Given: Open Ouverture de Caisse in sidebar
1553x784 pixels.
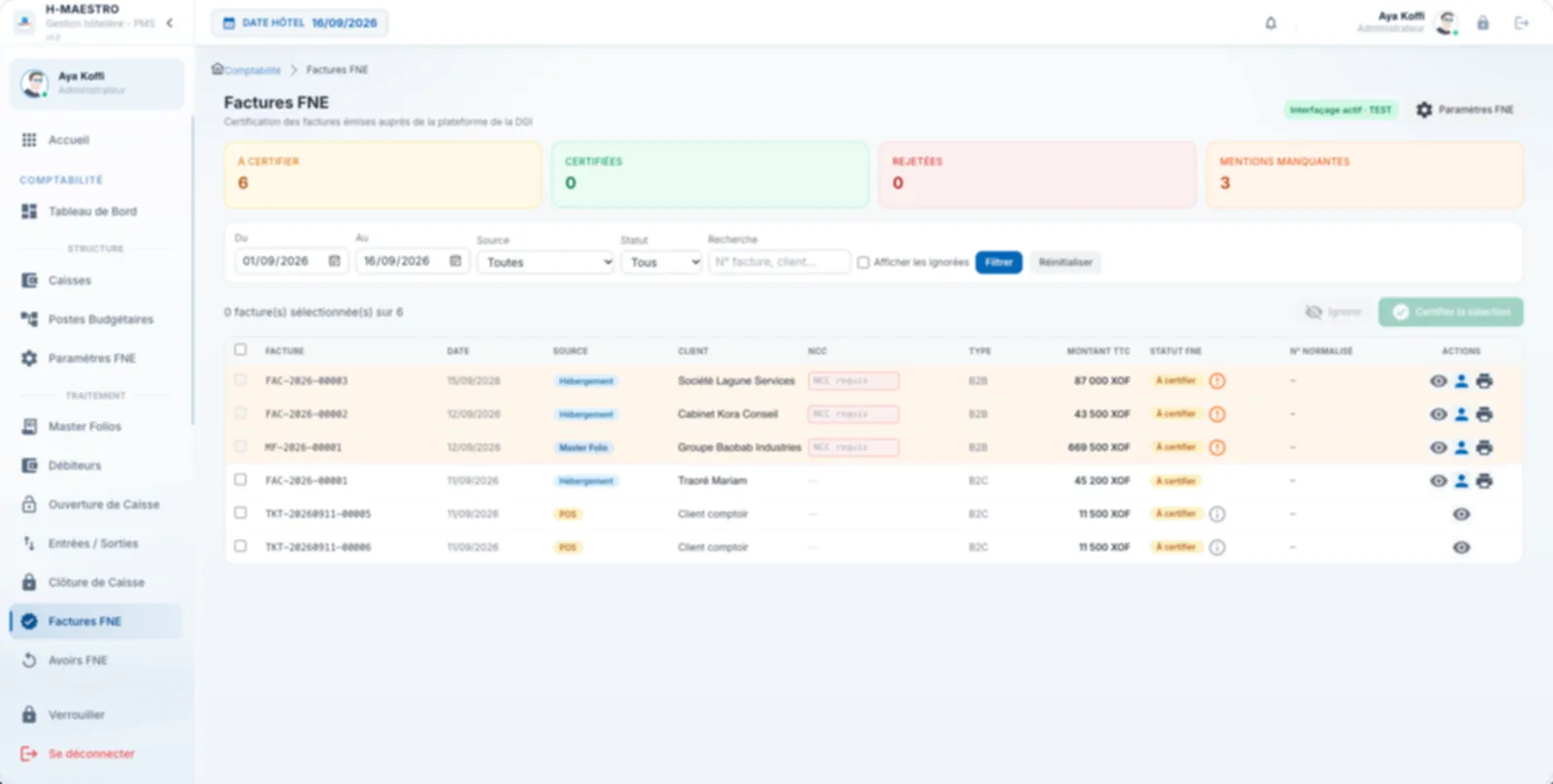Looking at the screenshot, I should pyautogui.click(x=97, y=505).
